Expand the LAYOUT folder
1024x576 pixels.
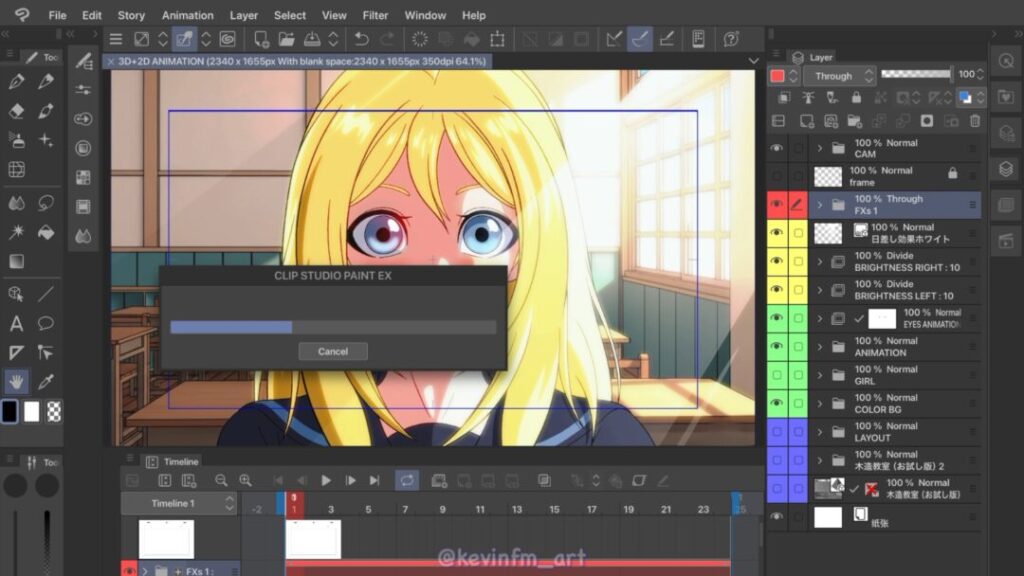pos(820,432)
